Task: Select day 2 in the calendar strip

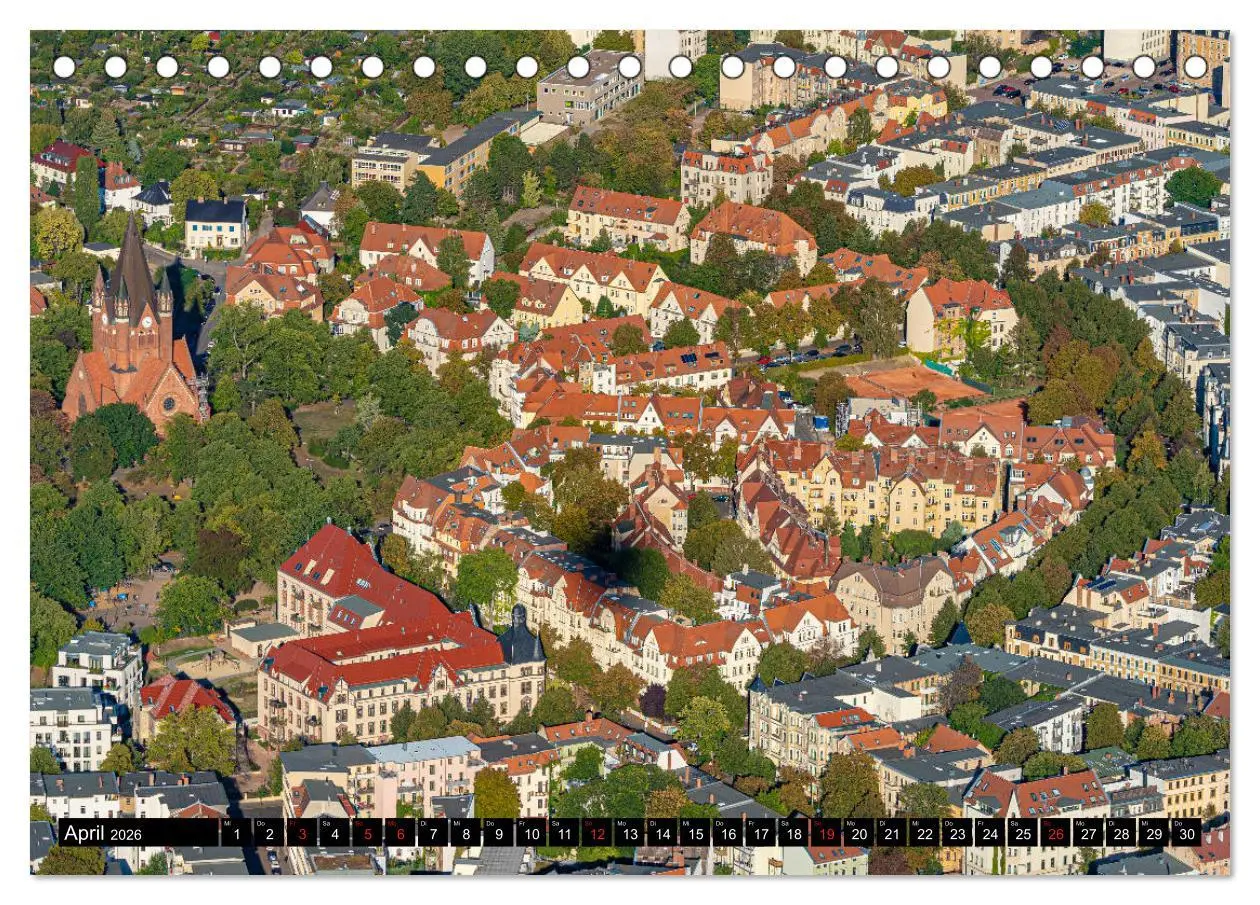Action: (x=269, y=833)
